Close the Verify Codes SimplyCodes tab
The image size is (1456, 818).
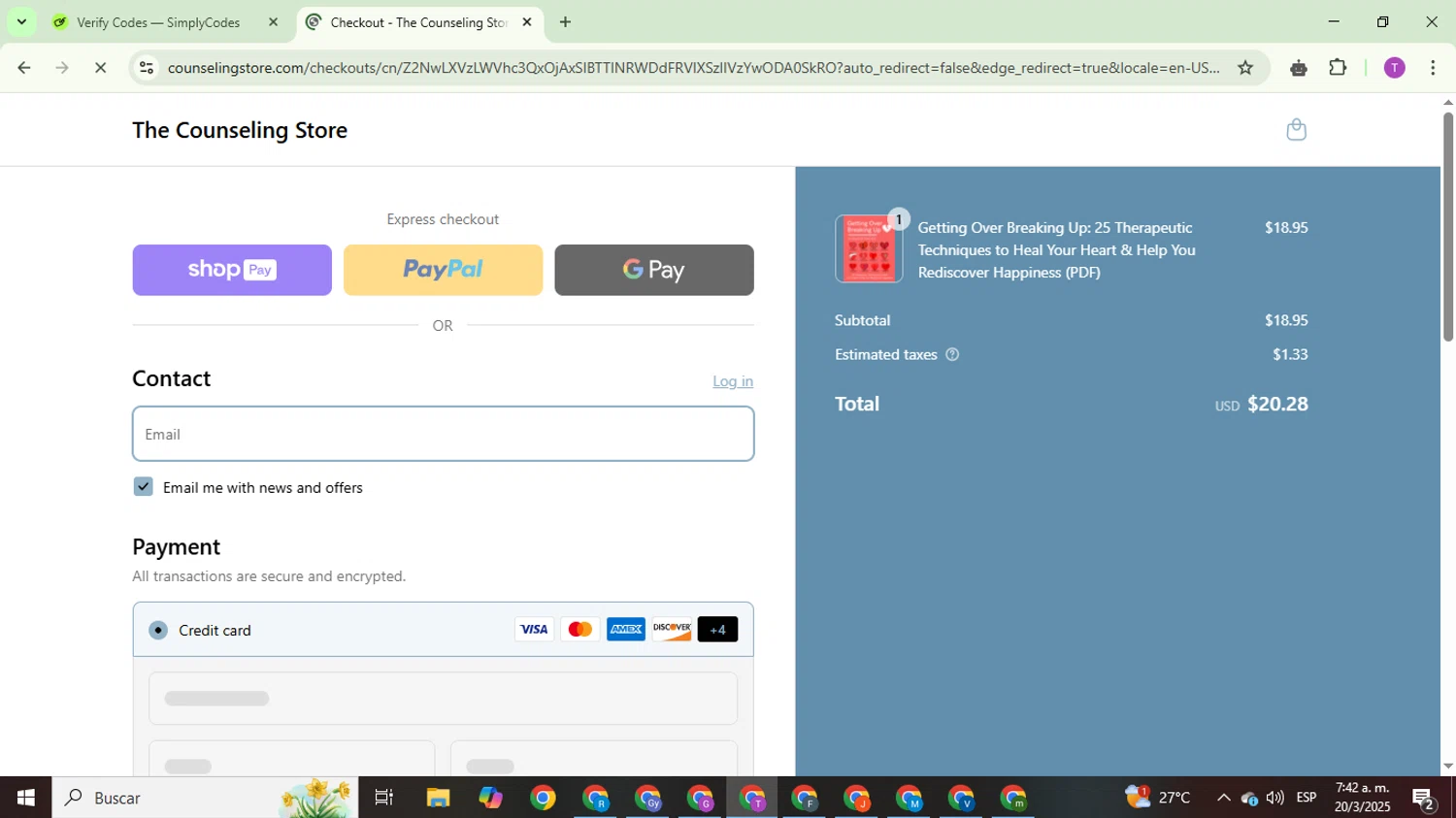(273, 22)
